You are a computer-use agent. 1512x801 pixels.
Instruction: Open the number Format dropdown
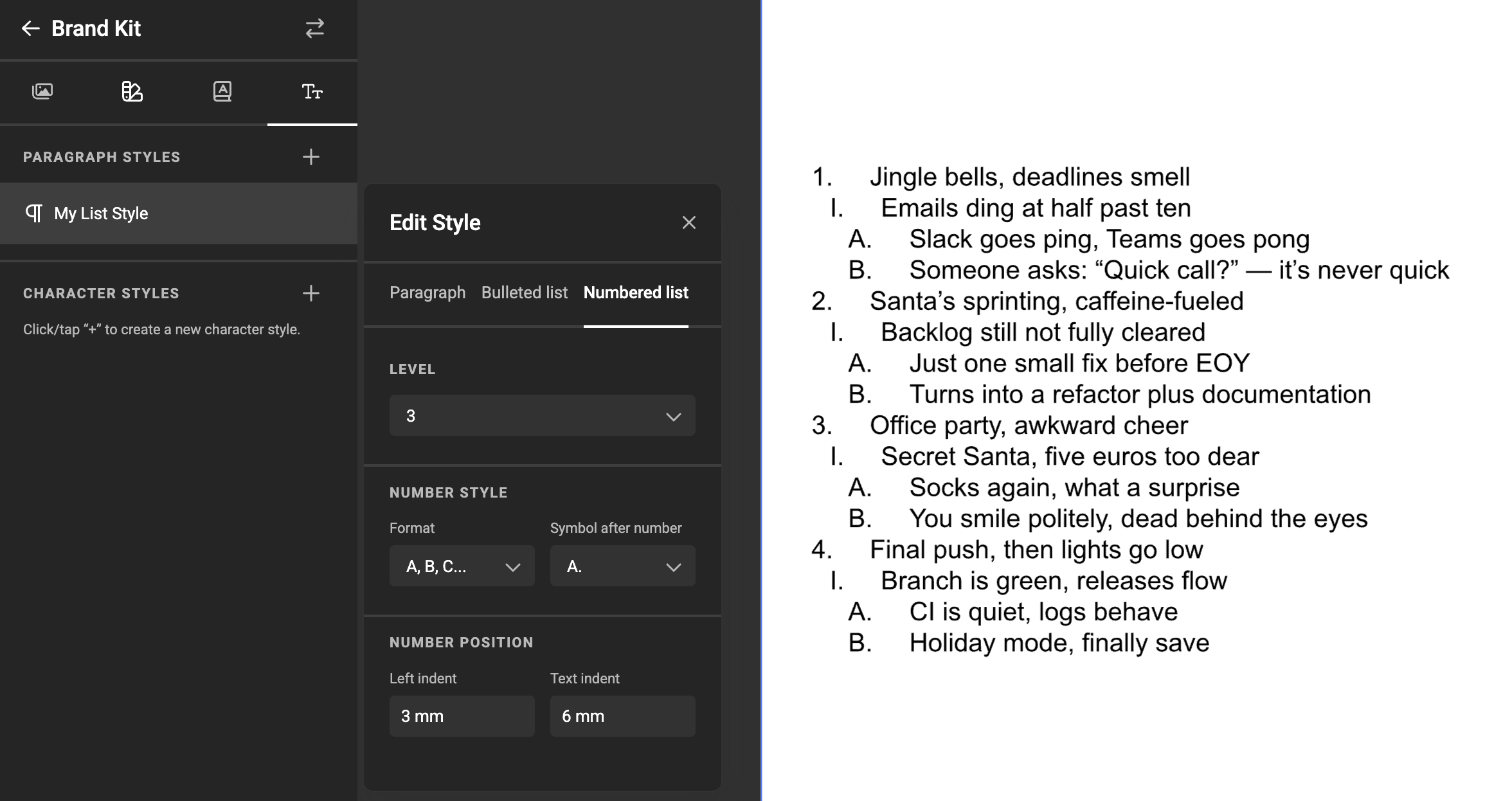click(x=462, y=566)
